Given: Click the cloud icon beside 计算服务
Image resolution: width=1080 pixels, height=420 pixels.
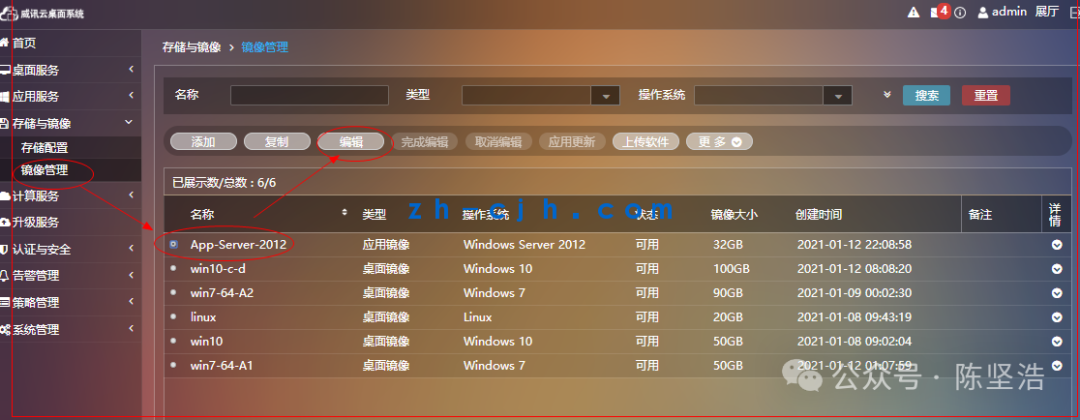Looking at the screenshot, I should [x=6, y=196].
